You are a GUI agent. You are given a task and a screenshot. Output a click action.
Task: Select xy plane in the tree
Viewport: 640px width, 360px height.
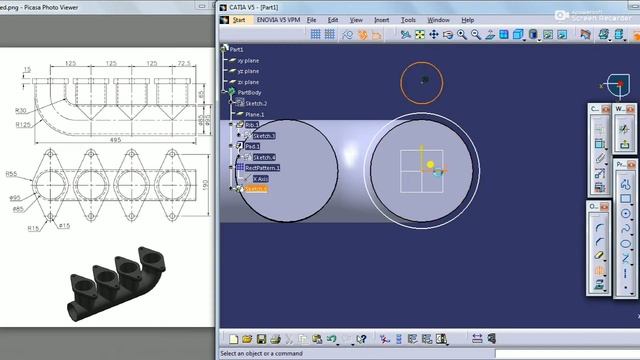coord(248,60)
